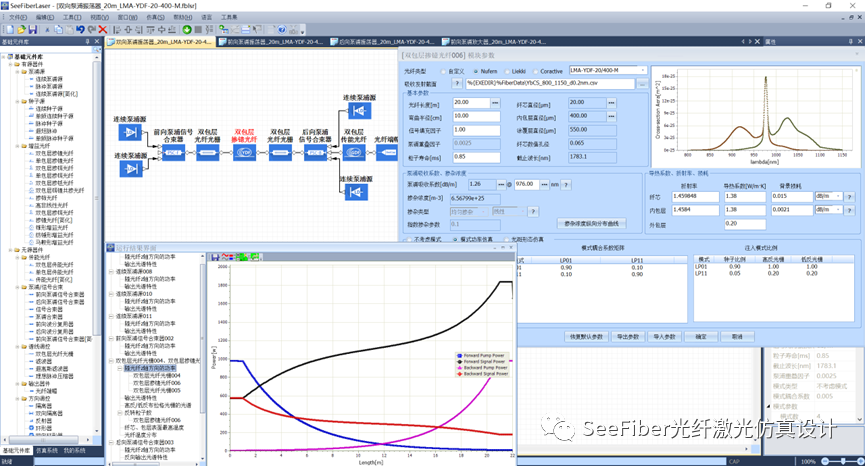Open the toolbar overflow dropdown arrow

(x=302, y=31)
